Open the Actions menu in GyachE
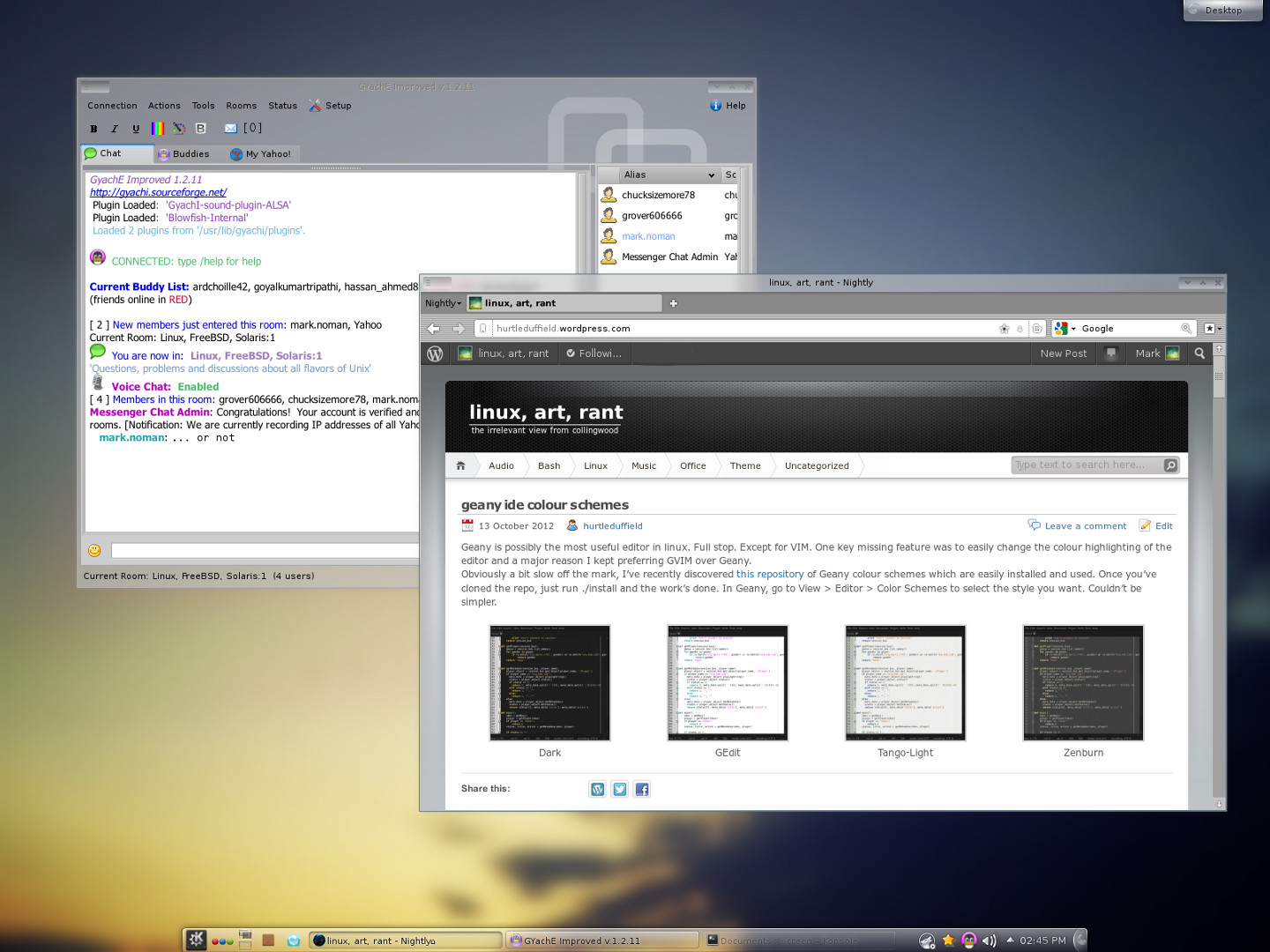The width and height of the screenshot is (1270, 952). [164, 106]
